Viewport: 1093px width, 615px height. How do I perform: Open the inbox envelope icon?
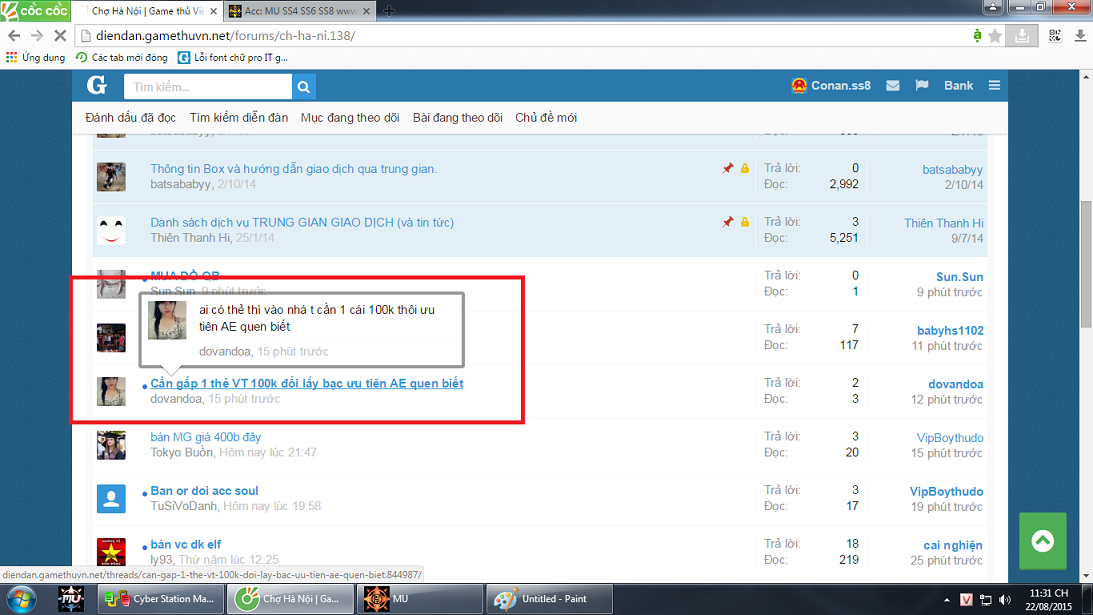[x=893, y=86]
